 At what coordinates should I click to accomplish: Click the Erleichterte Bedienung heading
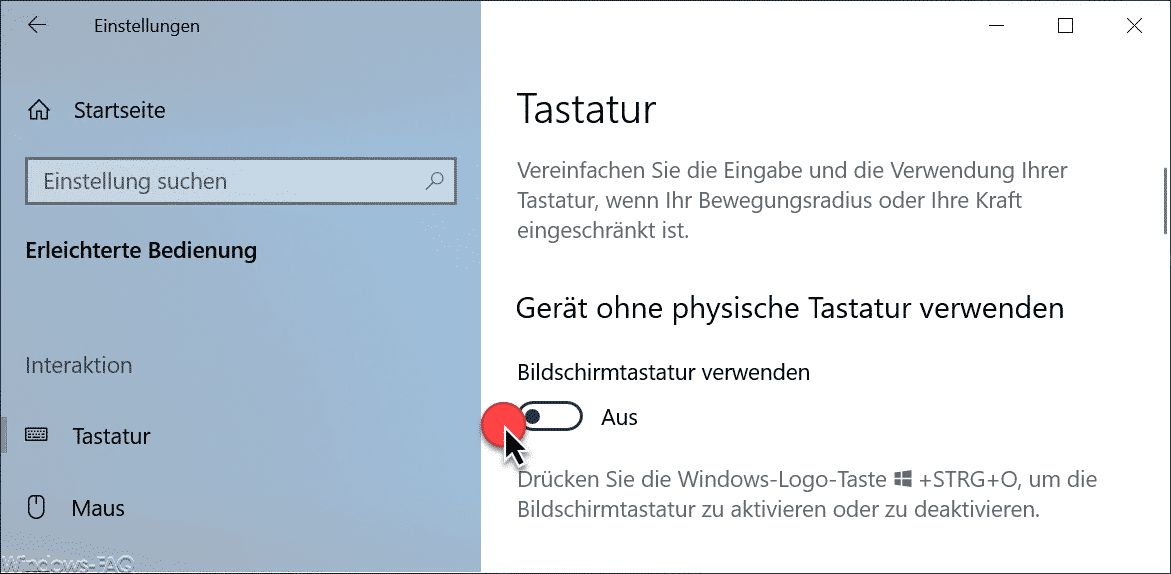click(141, 250)
